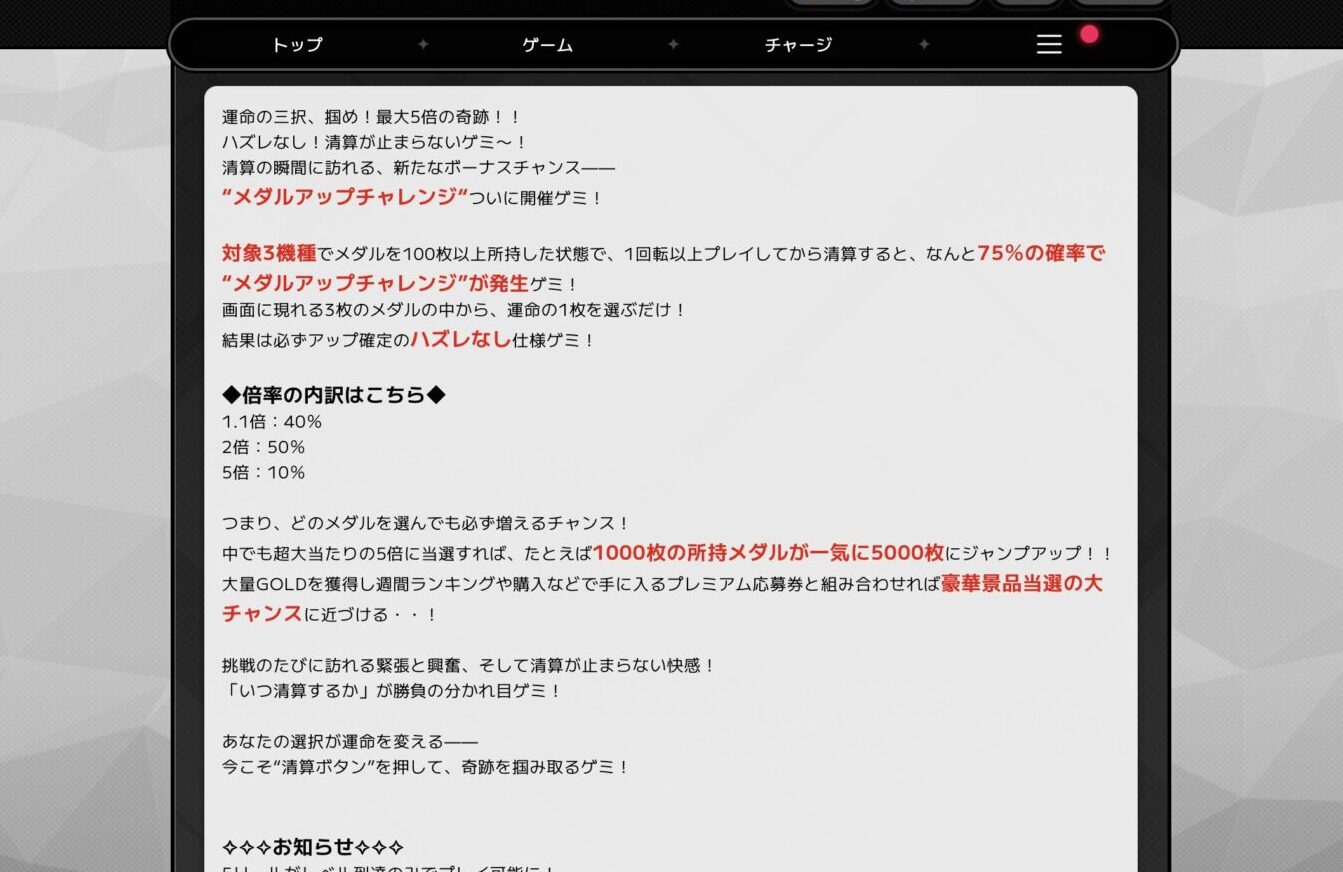The image size is (1343, 872).
Task: Click the ◆倍率の内訳はこちら◆ heading
Action: [x=334, y=395]
